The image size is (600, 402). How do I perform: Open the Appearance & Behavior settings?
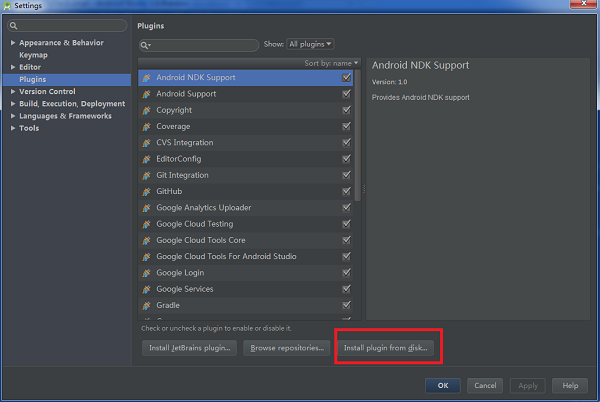click(61, 42)
